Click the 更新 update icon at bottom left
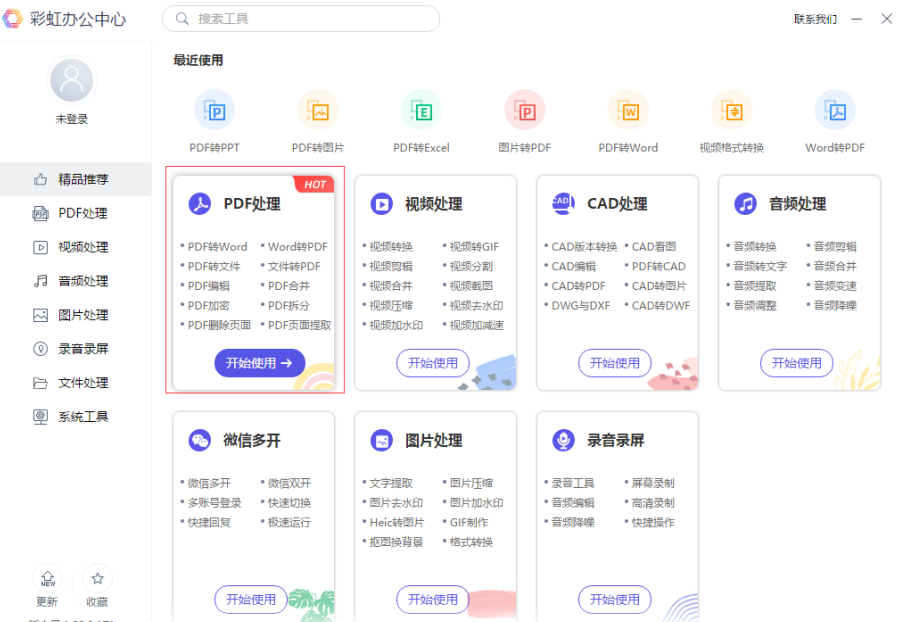 [47, 579]
